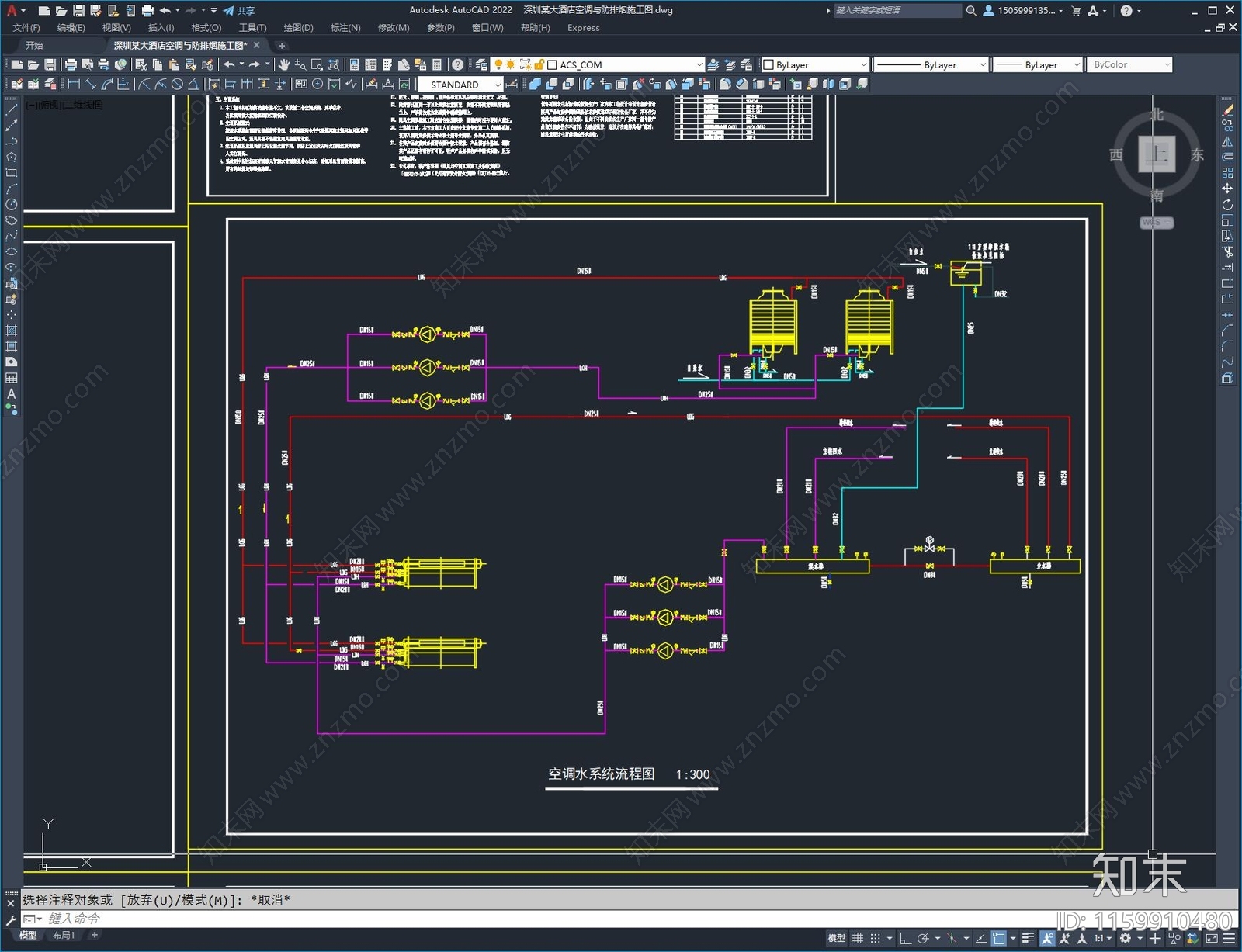Click the 共享 share button
This screenshot has width=1242, height=952.
click(x=239, y=11)
